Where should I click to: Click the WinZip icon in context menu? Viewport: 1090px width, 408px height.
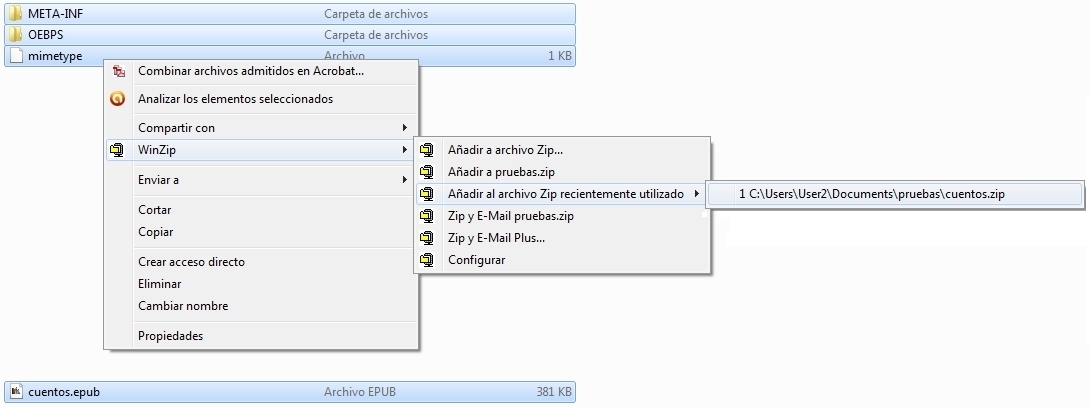tap(117, 149)
